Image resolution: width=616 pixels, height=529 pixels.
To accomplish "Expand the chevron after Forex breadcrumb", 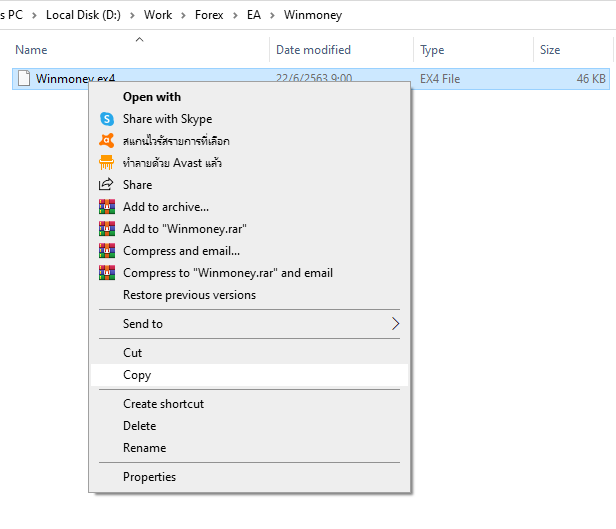I will (235, 15).
